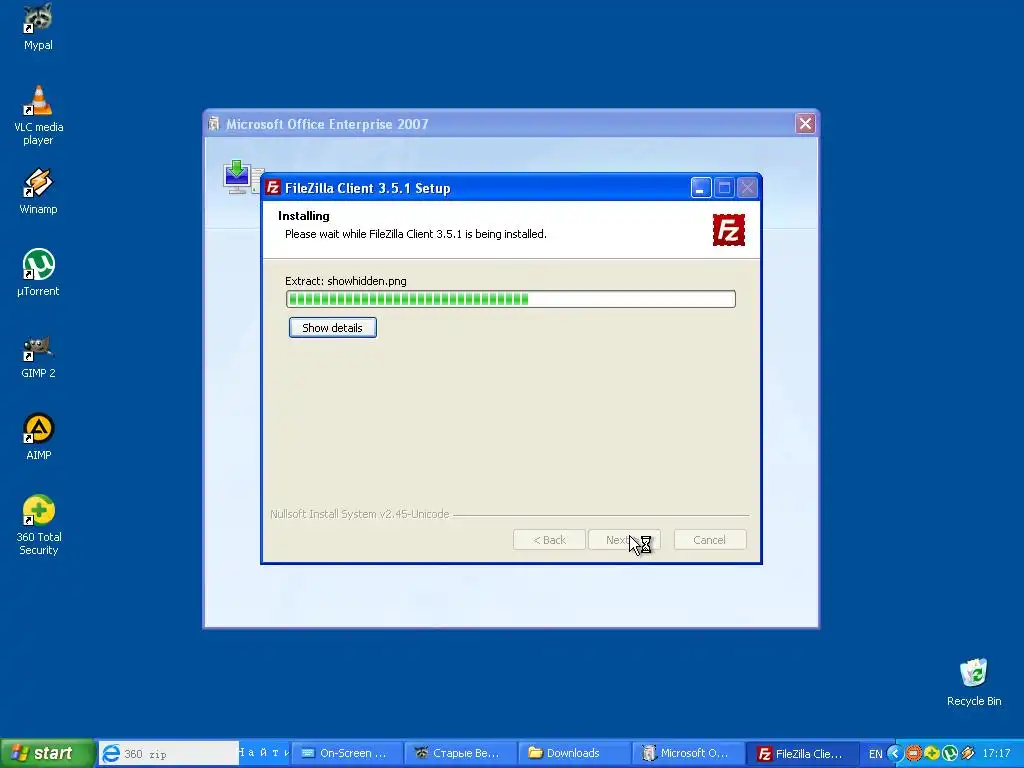Image resolution: width=1024 pixels, height=768 pixels.
Task: Switch to the FileZilla Clie... taskbar item
Action: tap(801, 754)
